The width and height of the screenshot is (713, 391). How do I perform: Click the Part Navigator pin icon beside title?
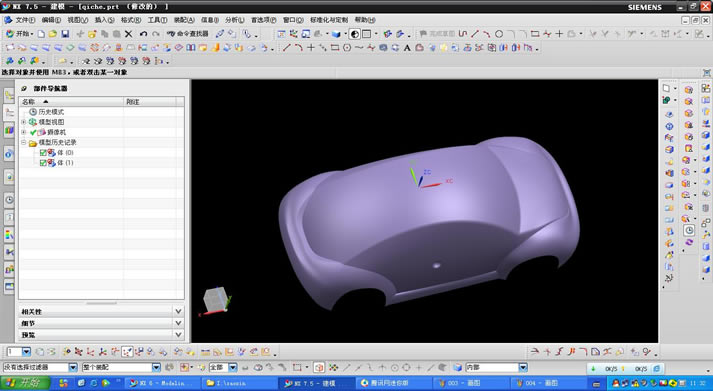point(25,89)
